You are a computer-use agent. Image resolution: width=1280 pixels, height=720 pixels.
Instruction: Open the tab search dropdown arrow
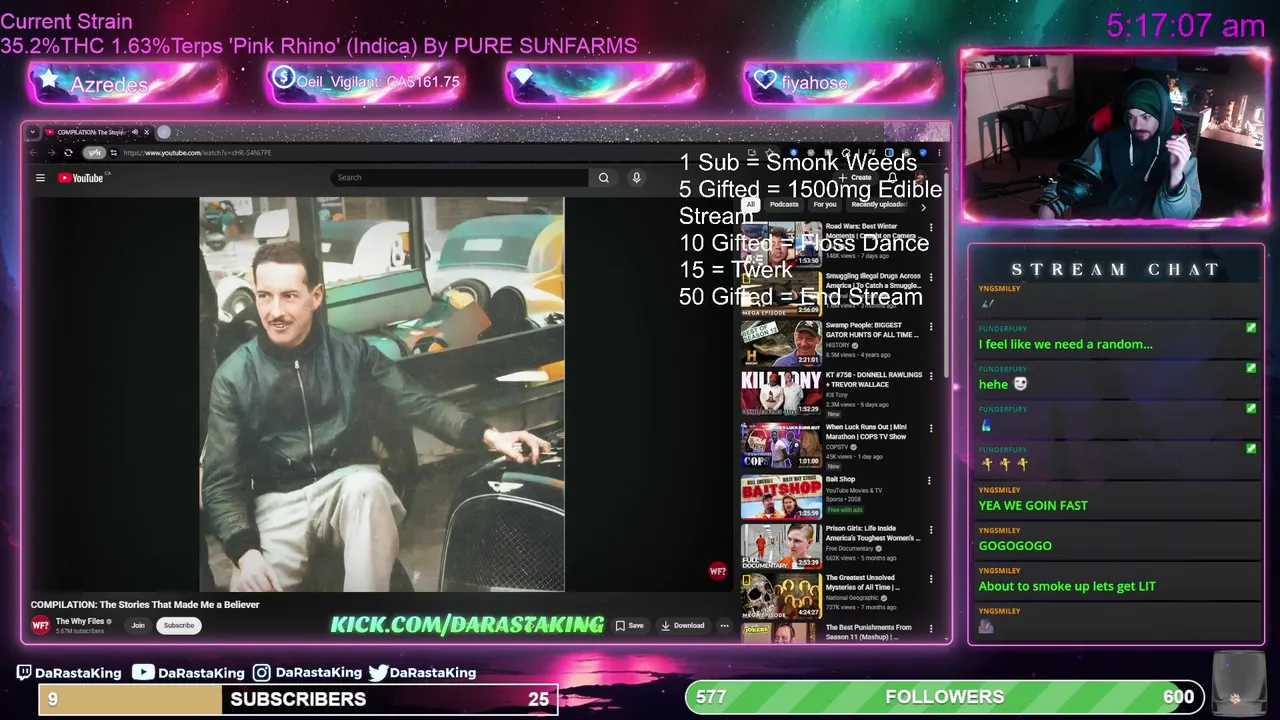click(x=33, y=132)
